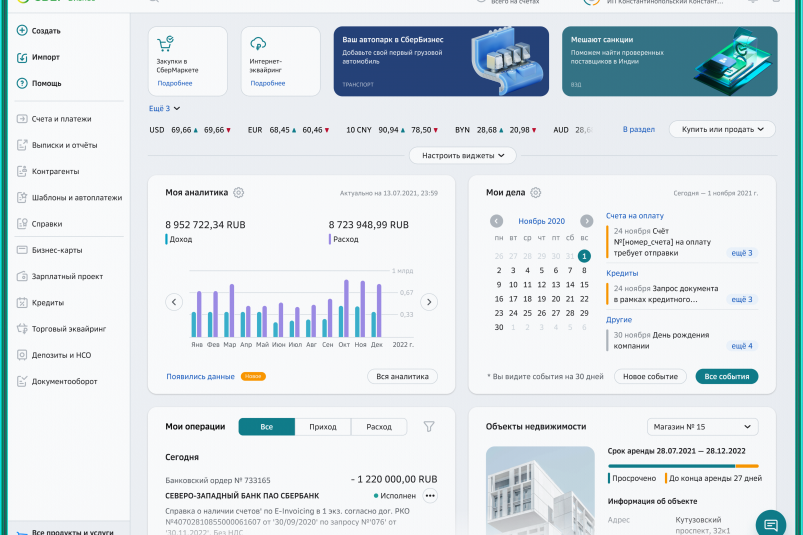Show next chart period with right arrow

(x=429, y=302)
